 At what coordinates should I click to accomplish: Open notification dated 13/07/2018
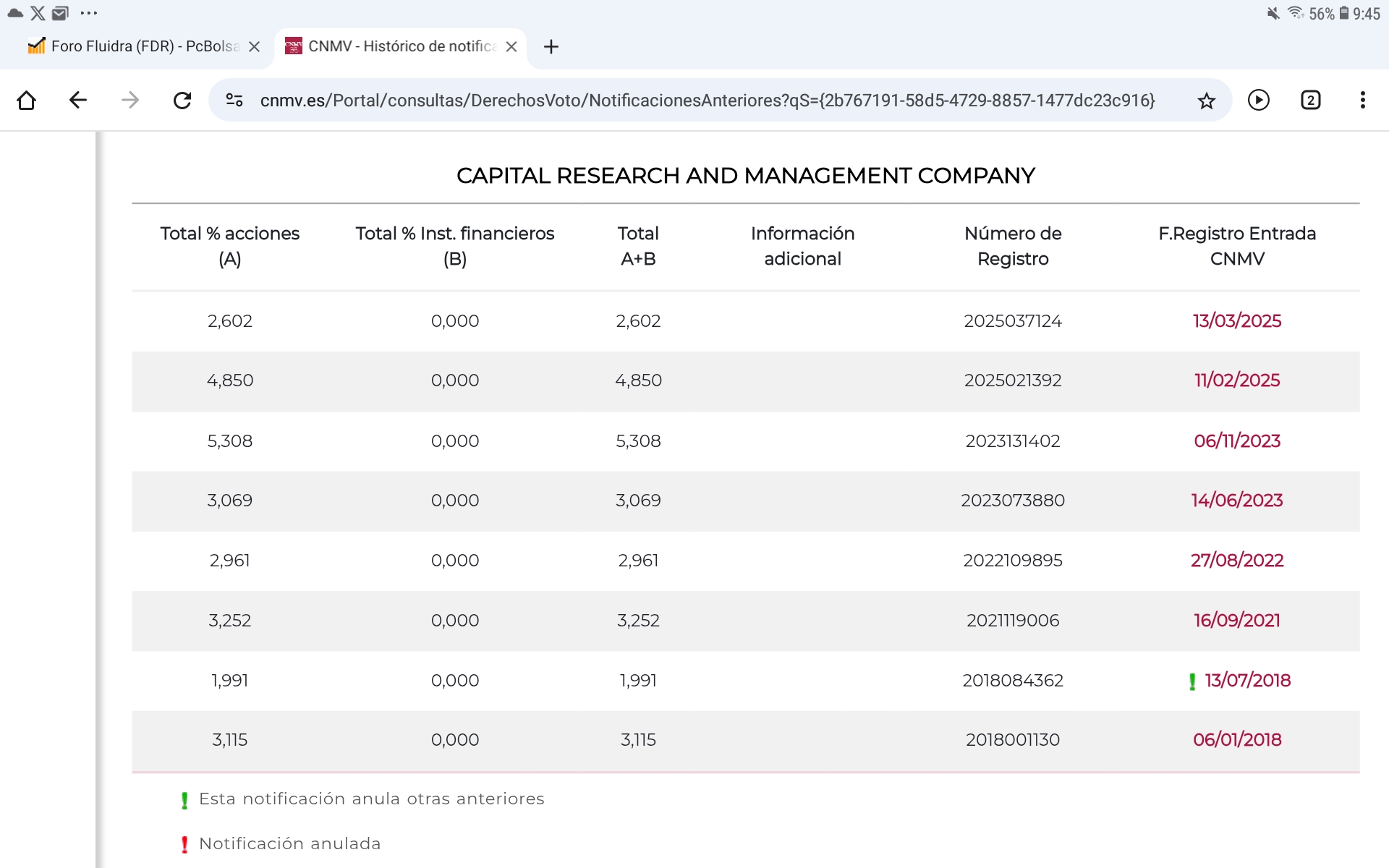tap(1248, 680)
